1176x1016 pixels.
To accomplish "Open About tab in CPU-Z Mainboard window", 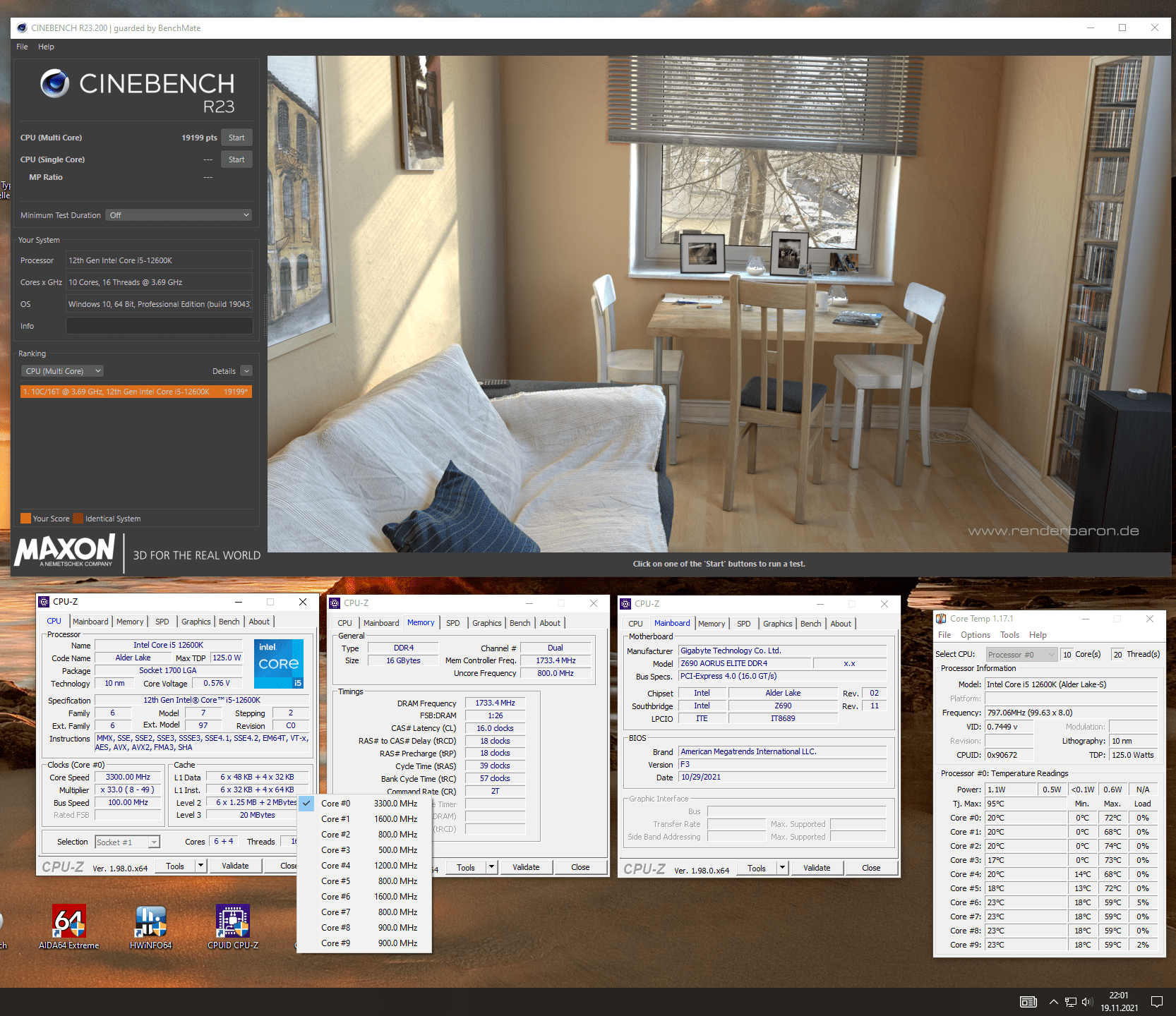I will [841, 624].
